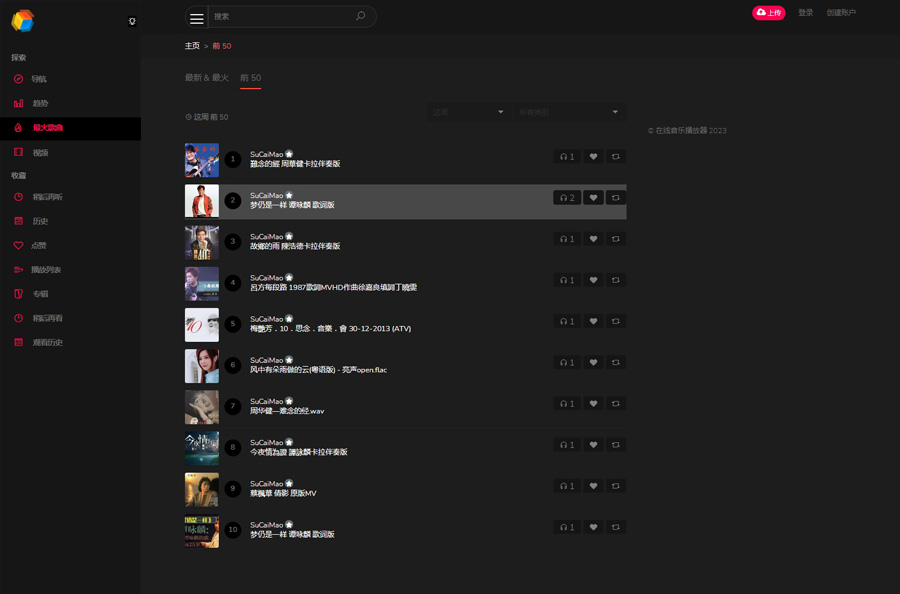
Task: Repost the rank 3 track
Action: 615,239
